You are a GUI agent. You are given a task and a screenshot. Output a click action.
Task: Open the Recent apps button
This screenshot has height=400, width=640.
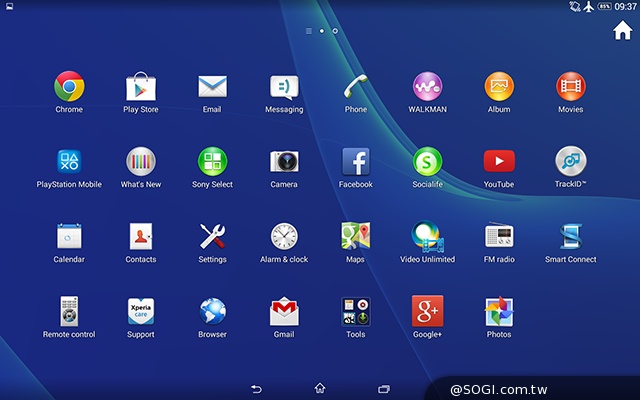tap(384, 389)
